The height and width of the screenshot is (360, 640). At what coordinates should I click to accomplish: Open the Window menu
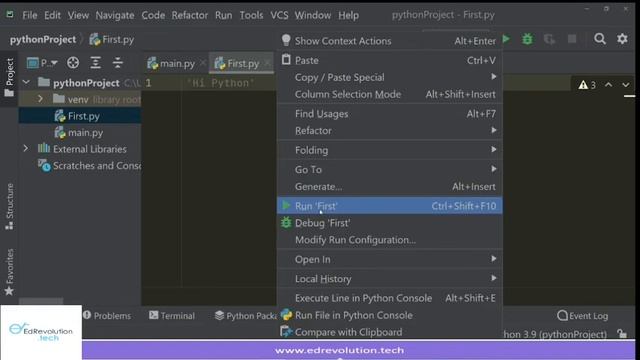313,15
